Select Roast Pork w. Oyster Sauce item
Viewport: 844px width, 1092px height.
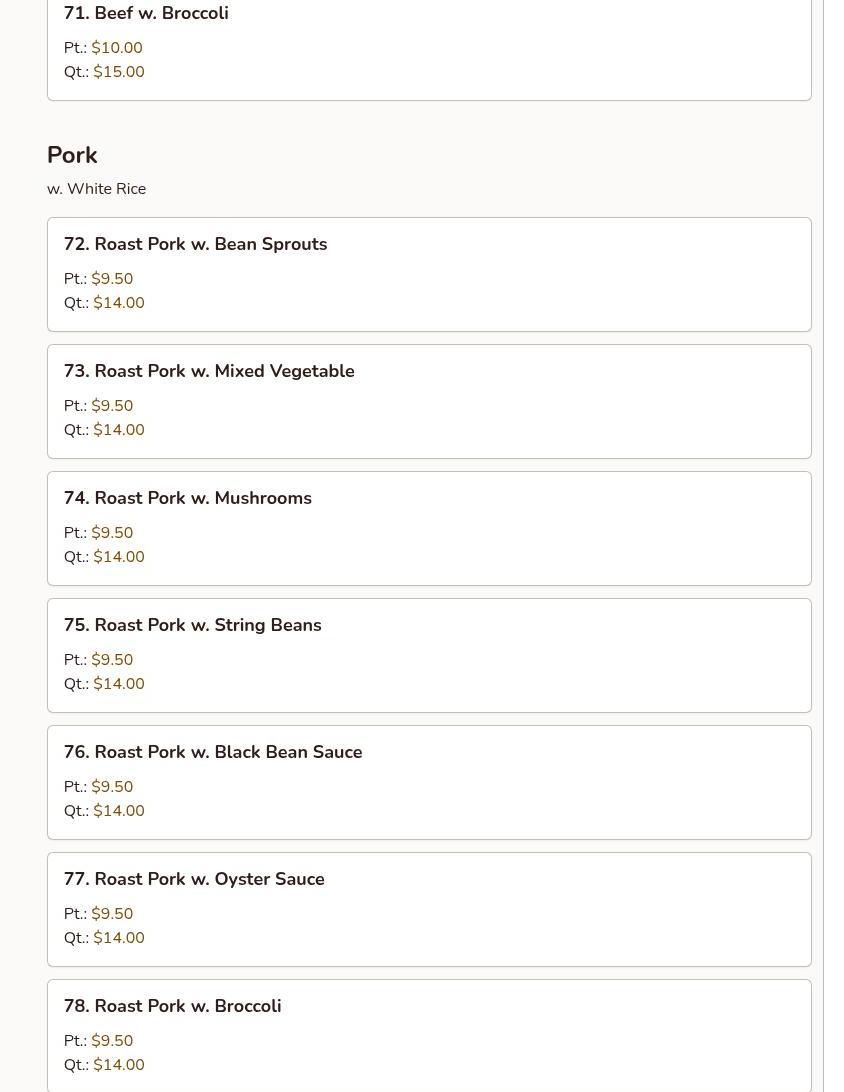194,879
